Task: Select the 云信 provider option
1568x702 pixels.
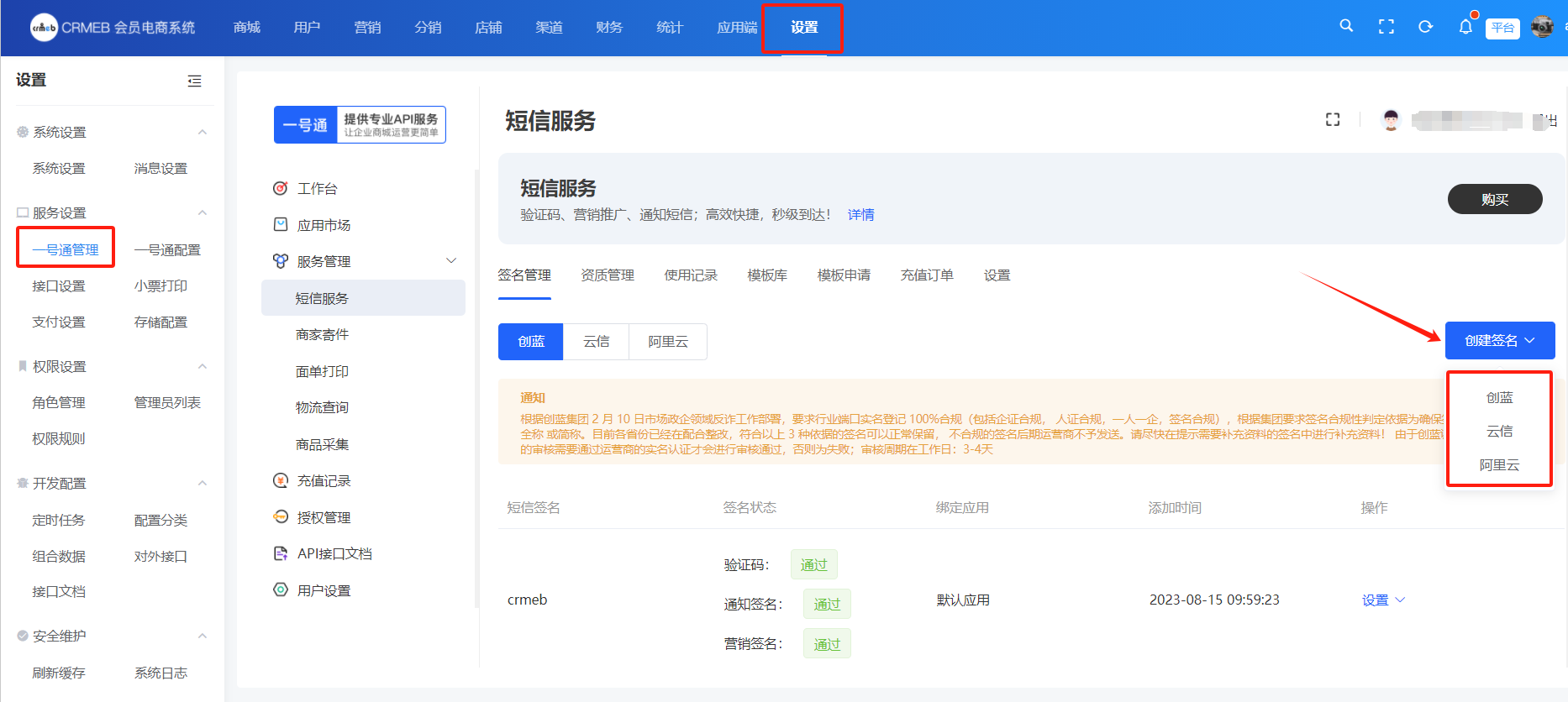Action: [x=596, y=342]
